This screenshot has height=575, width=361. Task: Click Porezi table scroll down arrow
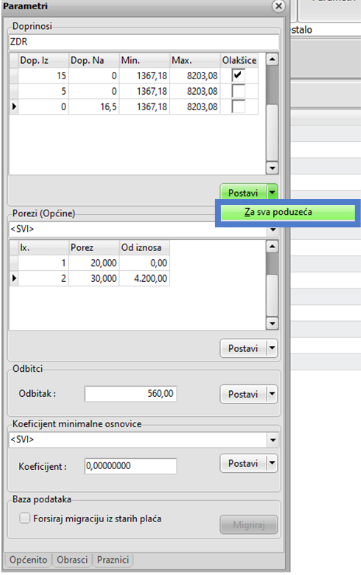[x=272, y=323]
